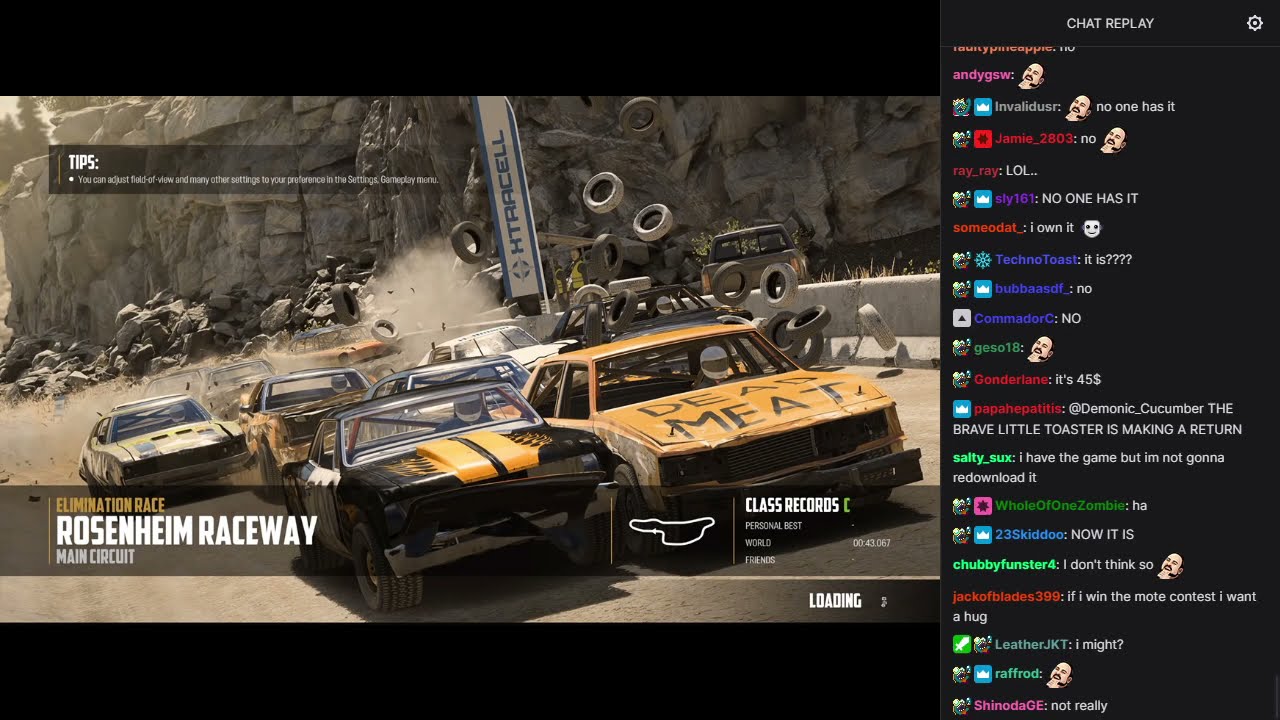The width and height of the screenshot is (1280, 720).
Task: Click username TechnoToast in chat
Action: click(1037, 260)
